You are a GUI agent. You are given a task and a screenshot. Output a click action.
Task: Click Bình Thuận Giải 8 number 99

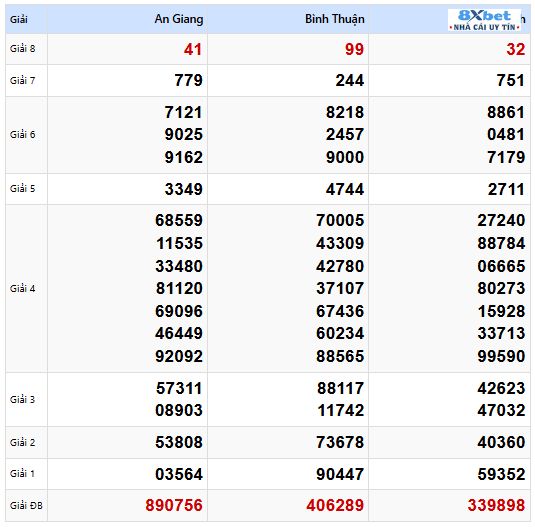[354, 49]
